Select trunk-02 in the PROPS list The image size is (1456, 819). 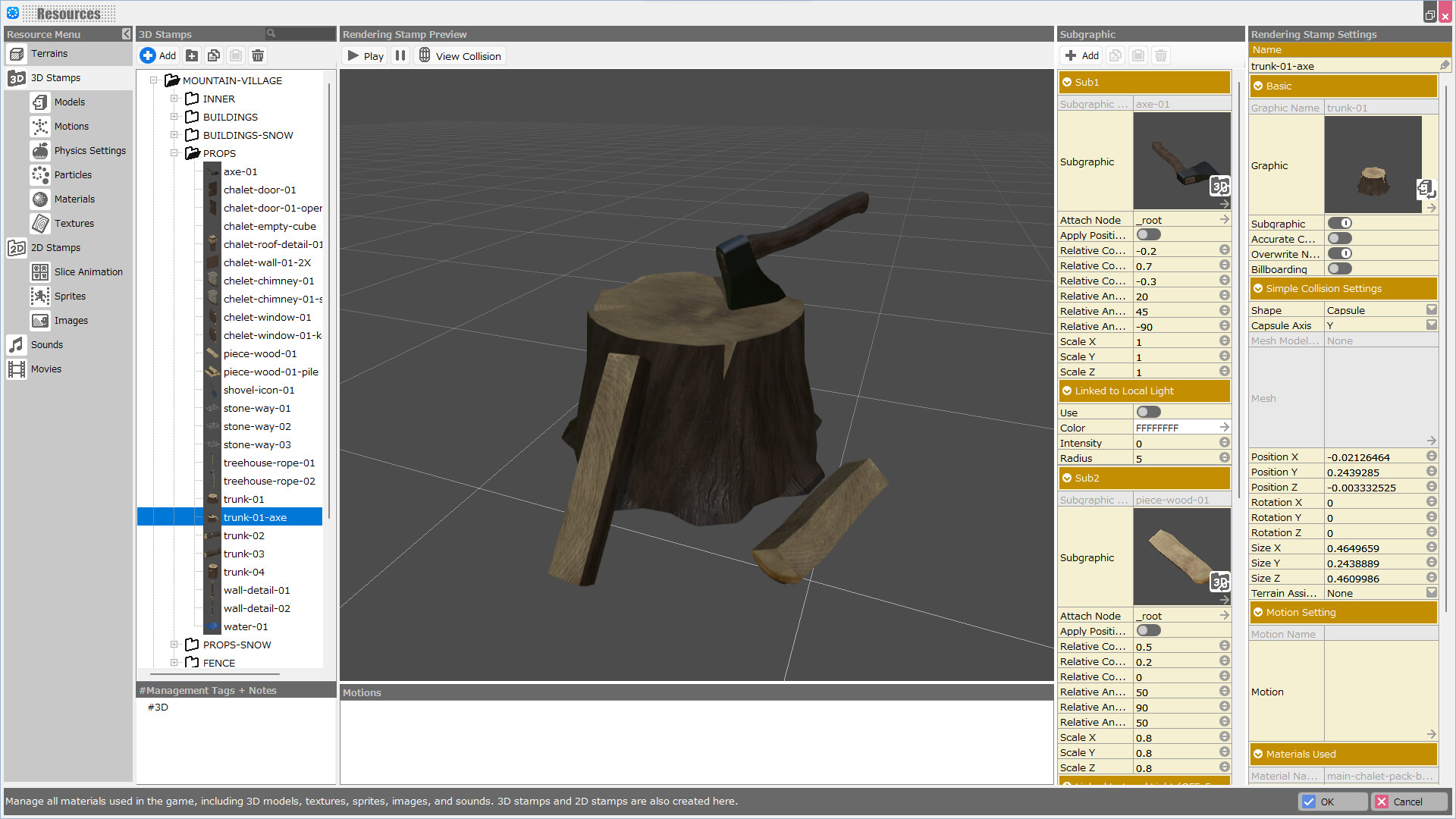[x=243, y=535]
